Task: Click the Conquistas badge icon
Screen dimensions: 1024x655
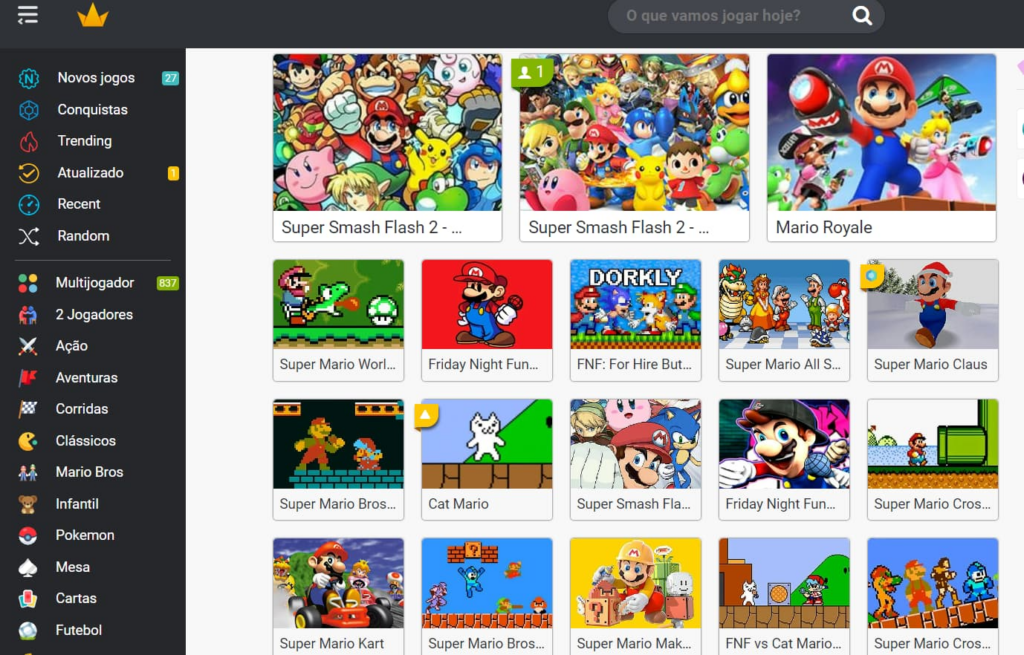Action: 29,110
